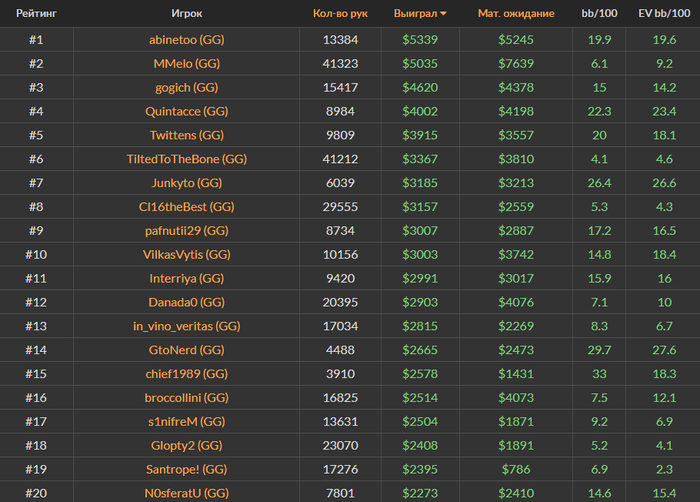
Task: Sort by Мат. ожидание column
Action: (516, 14)
